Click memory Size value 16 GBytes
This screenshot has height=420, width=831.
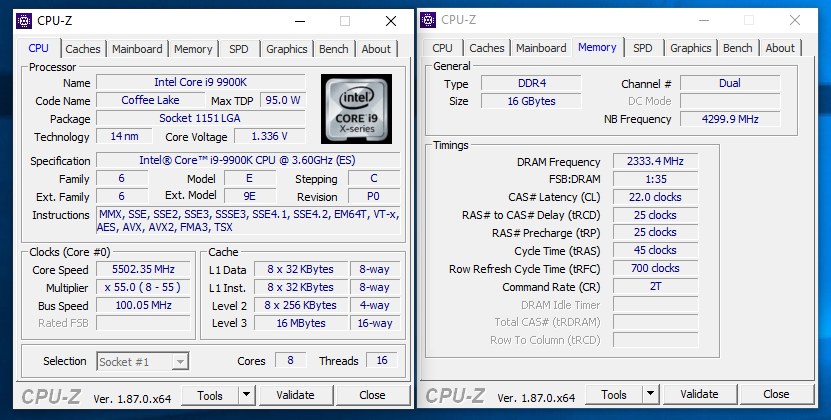coord(532,101)
